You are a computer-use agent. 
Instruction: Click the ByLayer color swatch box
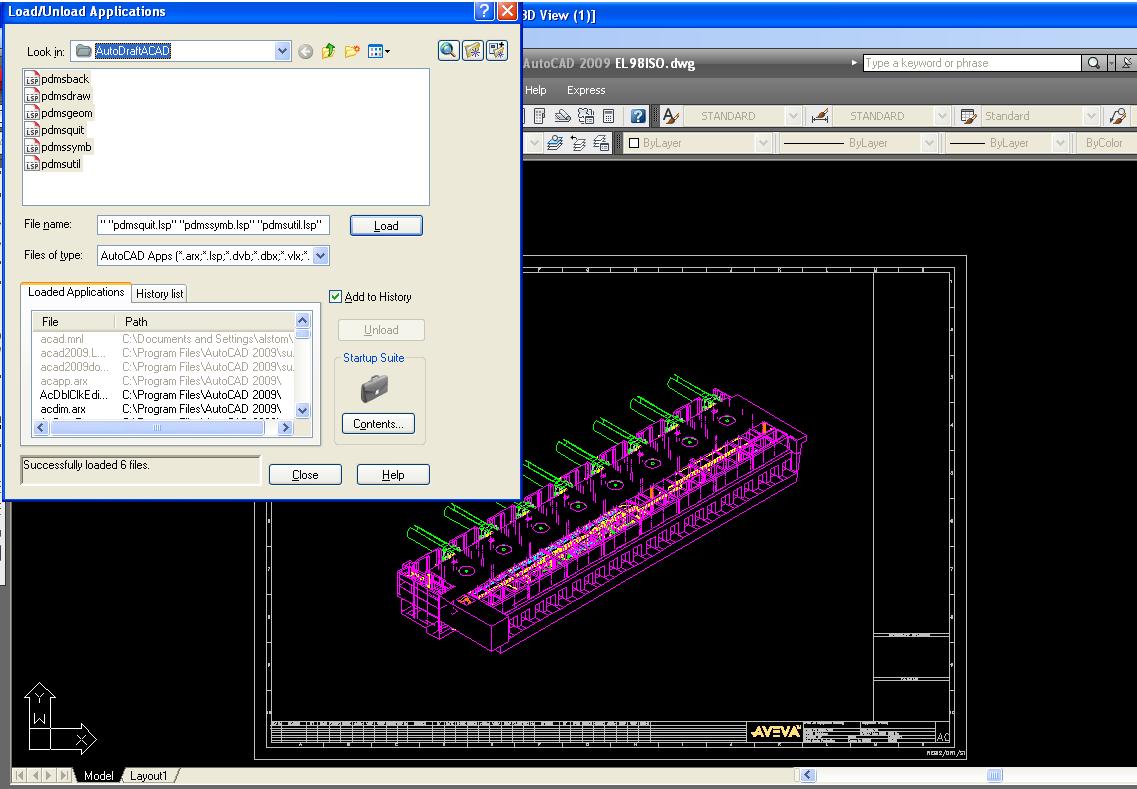[634, 143]
